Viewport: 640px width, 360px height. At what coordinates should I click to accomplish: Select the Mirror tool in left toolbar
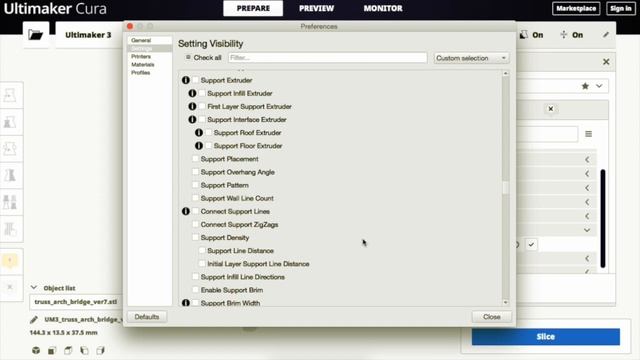pos(10,175)
